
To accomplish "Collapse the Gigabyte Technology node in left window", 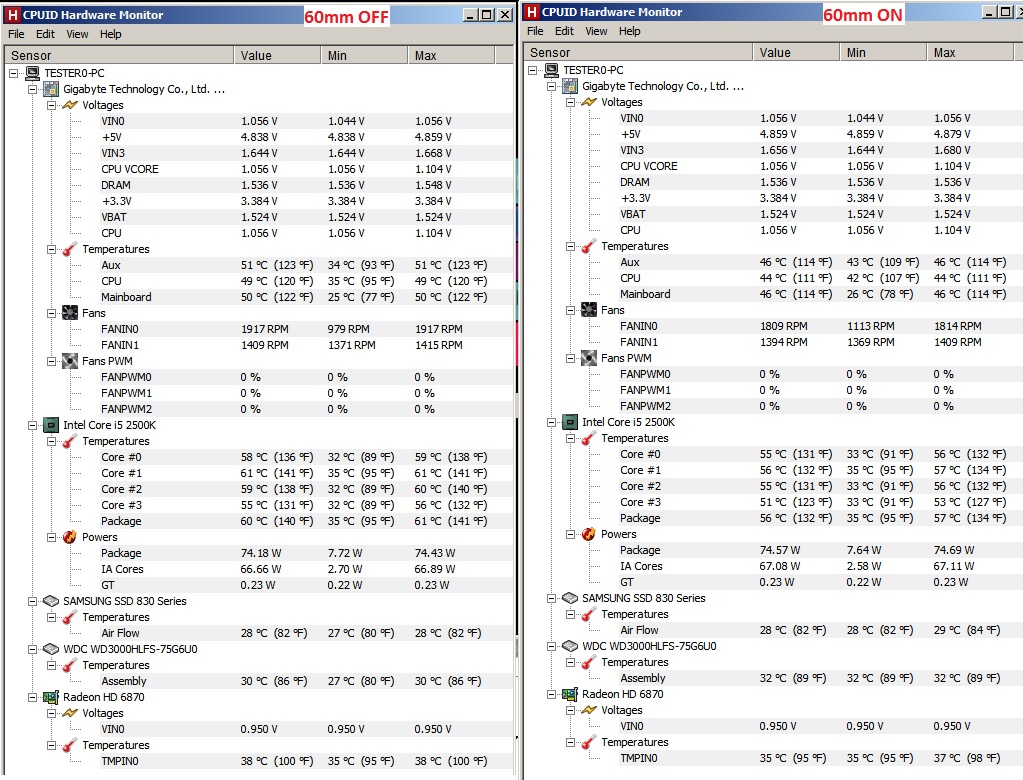I will pos(32,89).
